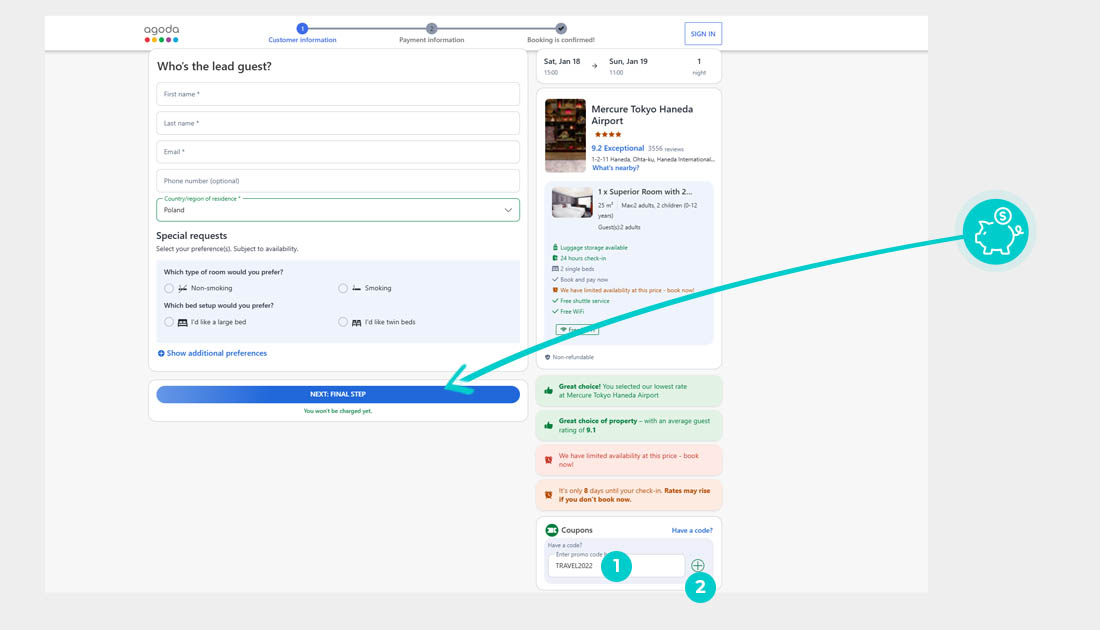Image resolution: width=1100 pixels, height=630 pixels.
Task: Click the Non-refundable shield icon
Action: click(x=548, y=357)
